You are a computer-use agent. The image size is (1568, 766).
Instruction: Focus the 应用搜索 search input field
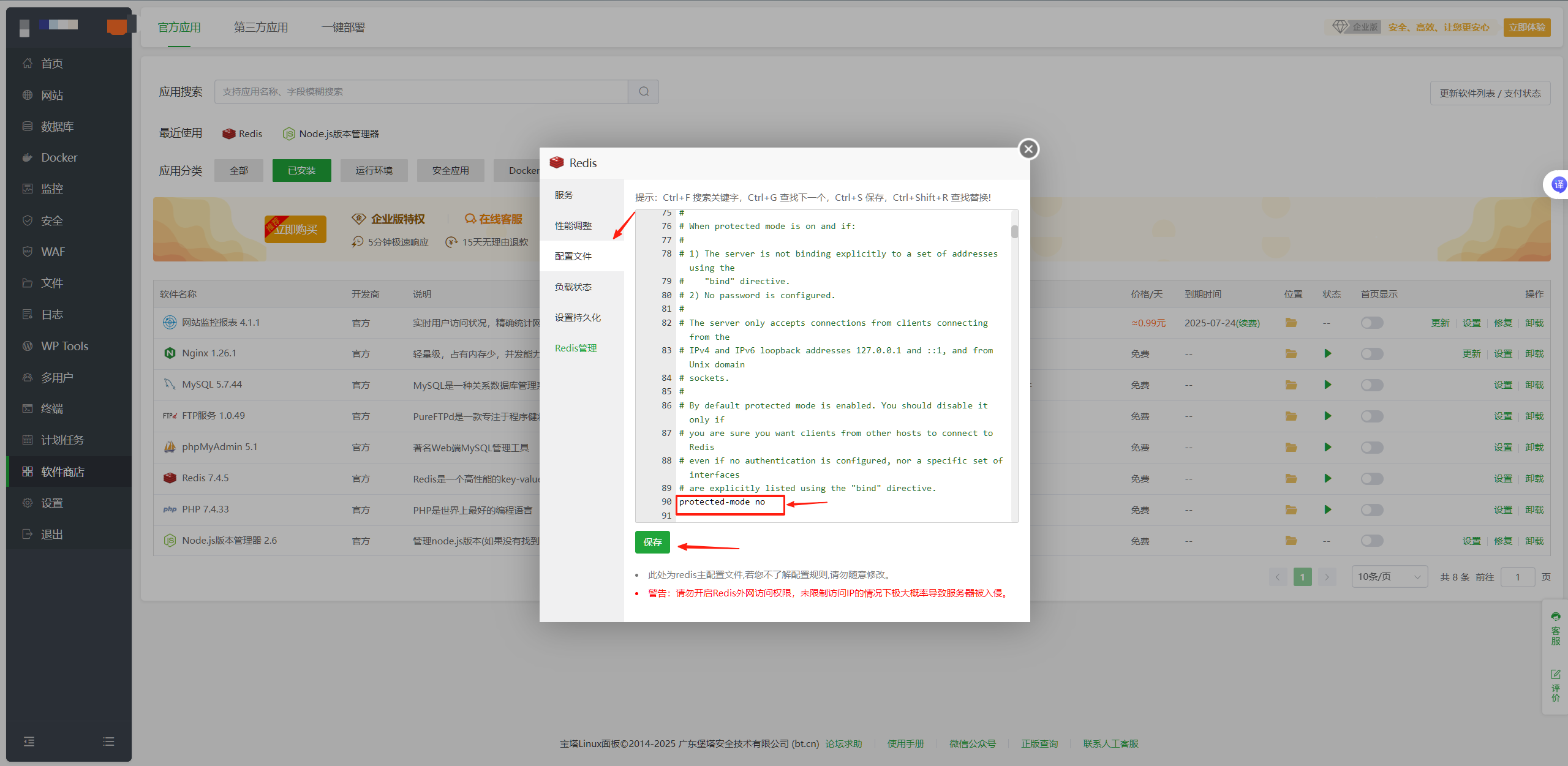tap(421, 92)
